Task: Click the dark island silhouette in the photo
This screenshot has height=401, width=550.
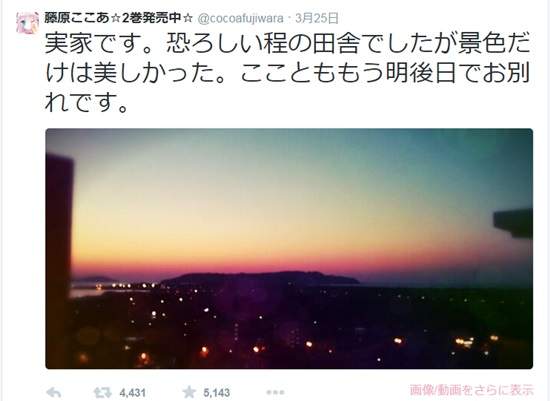Action: coord(260,279)
